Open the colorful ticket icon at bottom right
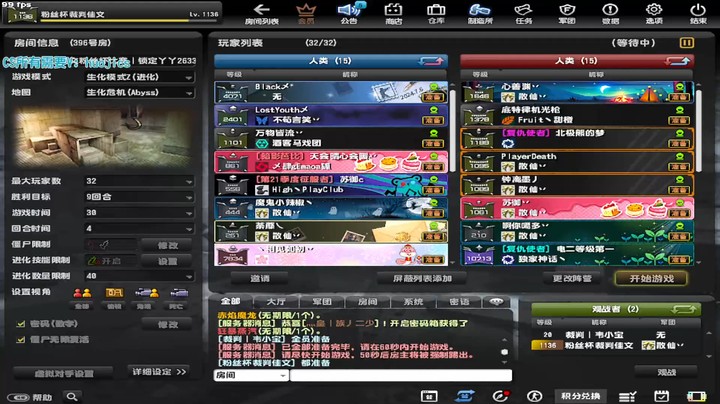The width and height of the screenshot is (720, 404). pyautogui.click(x=696, y=396)
